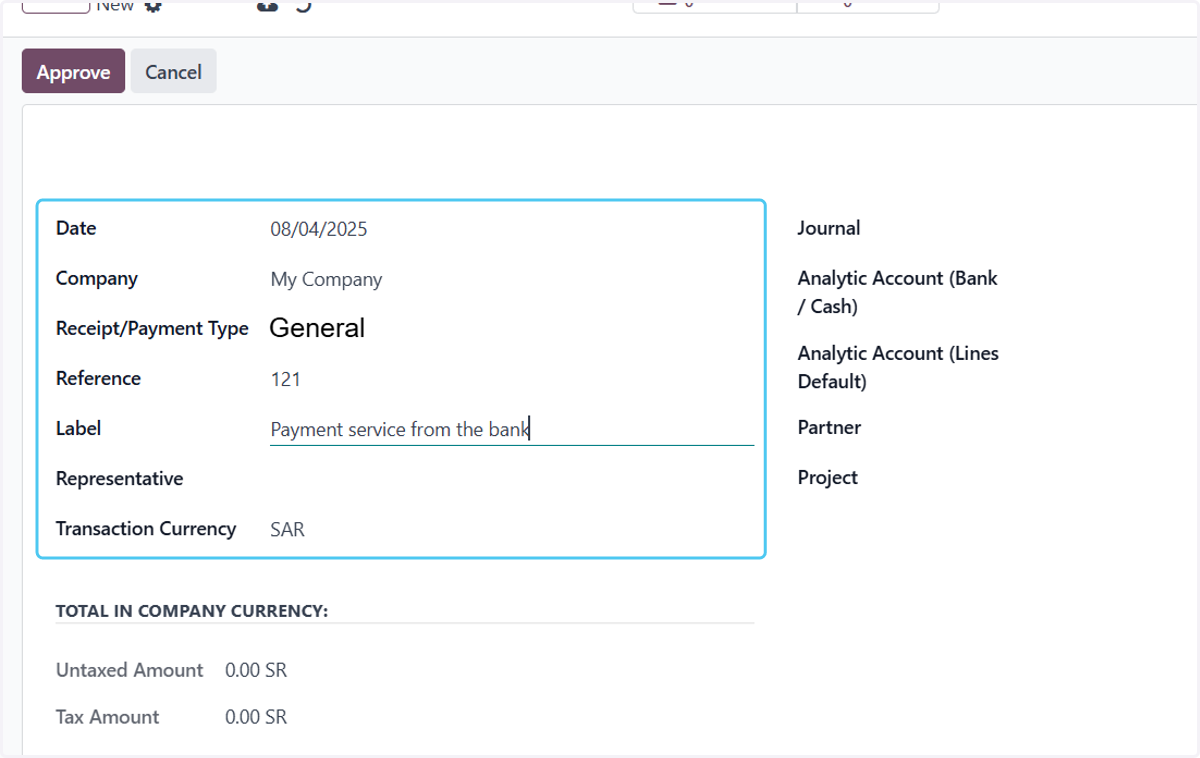Screen dimensions: 1200x758
Task: Click the Tax Amount value 0.00 SR
Action: pyautogui.click(x=256, y=717)
